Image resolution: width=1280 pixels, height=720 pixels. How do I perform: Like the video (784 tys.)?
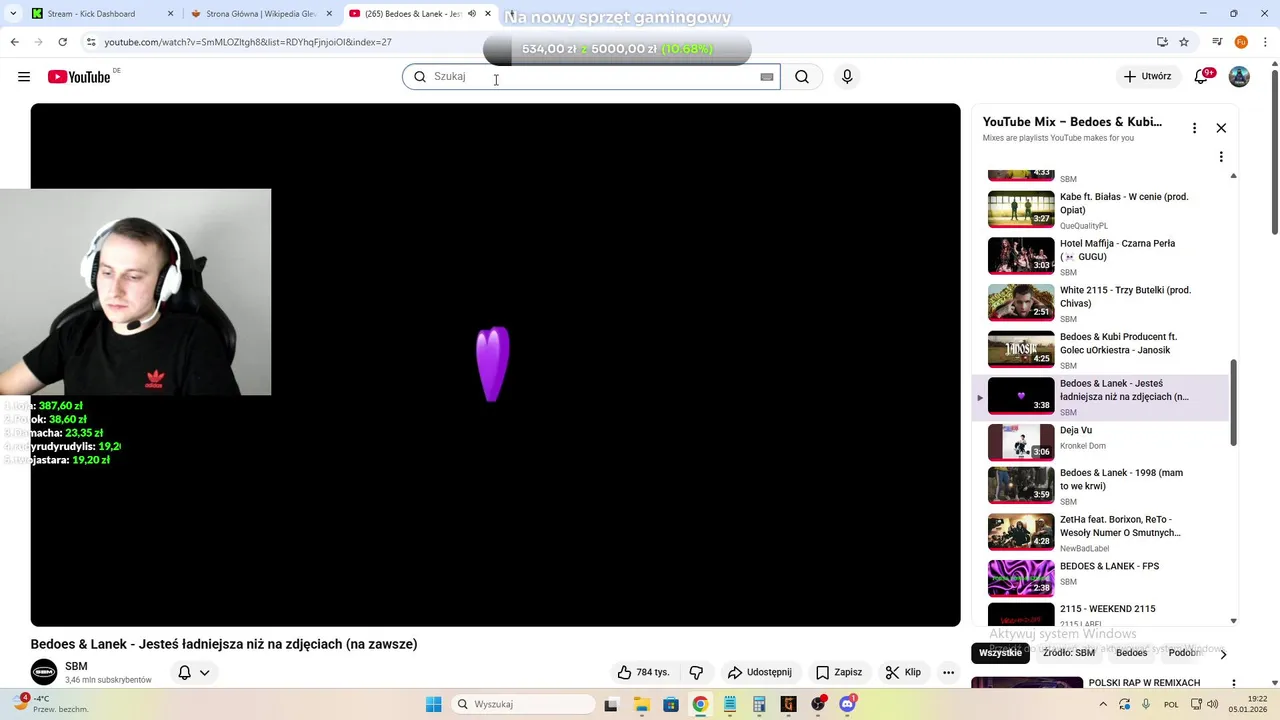642,673
